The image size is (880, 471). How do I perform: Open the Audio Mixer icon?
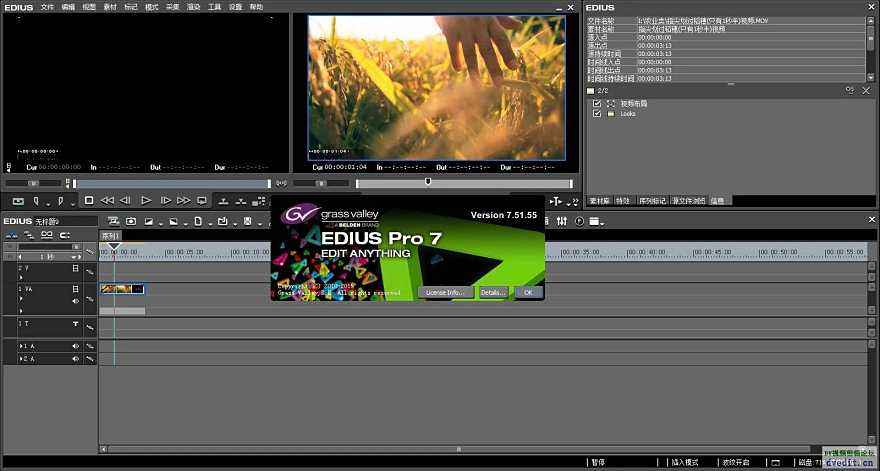[561, 221]
